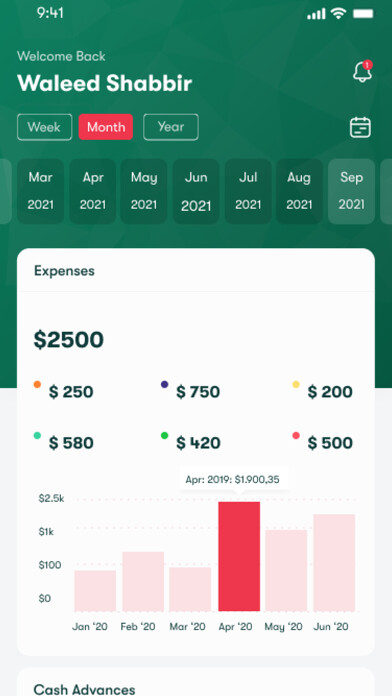Choose the Jun 2021 month tab
The image size is (392, 696).
(196, 191)
